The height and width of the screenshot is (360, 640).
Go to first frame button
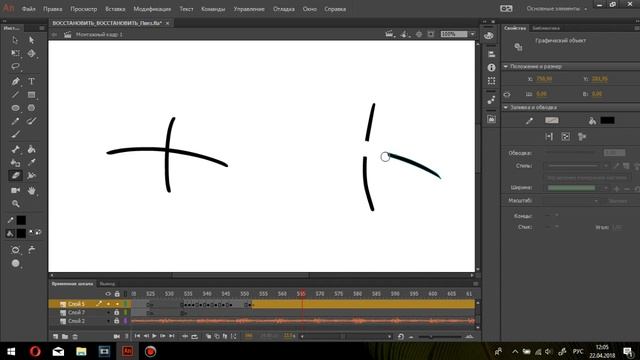click(x=137, y=336)
